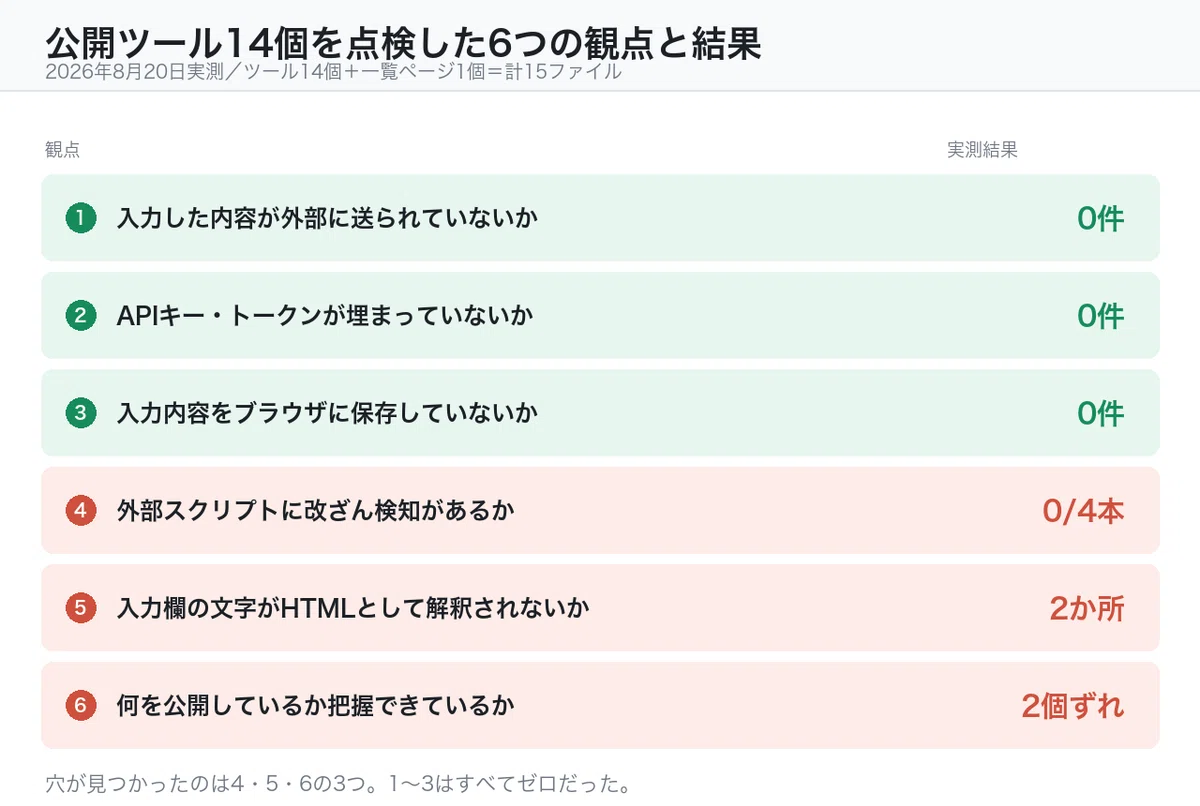Click the 0/4本 result value
The image size is (1200, 806).
[1083, 511]
